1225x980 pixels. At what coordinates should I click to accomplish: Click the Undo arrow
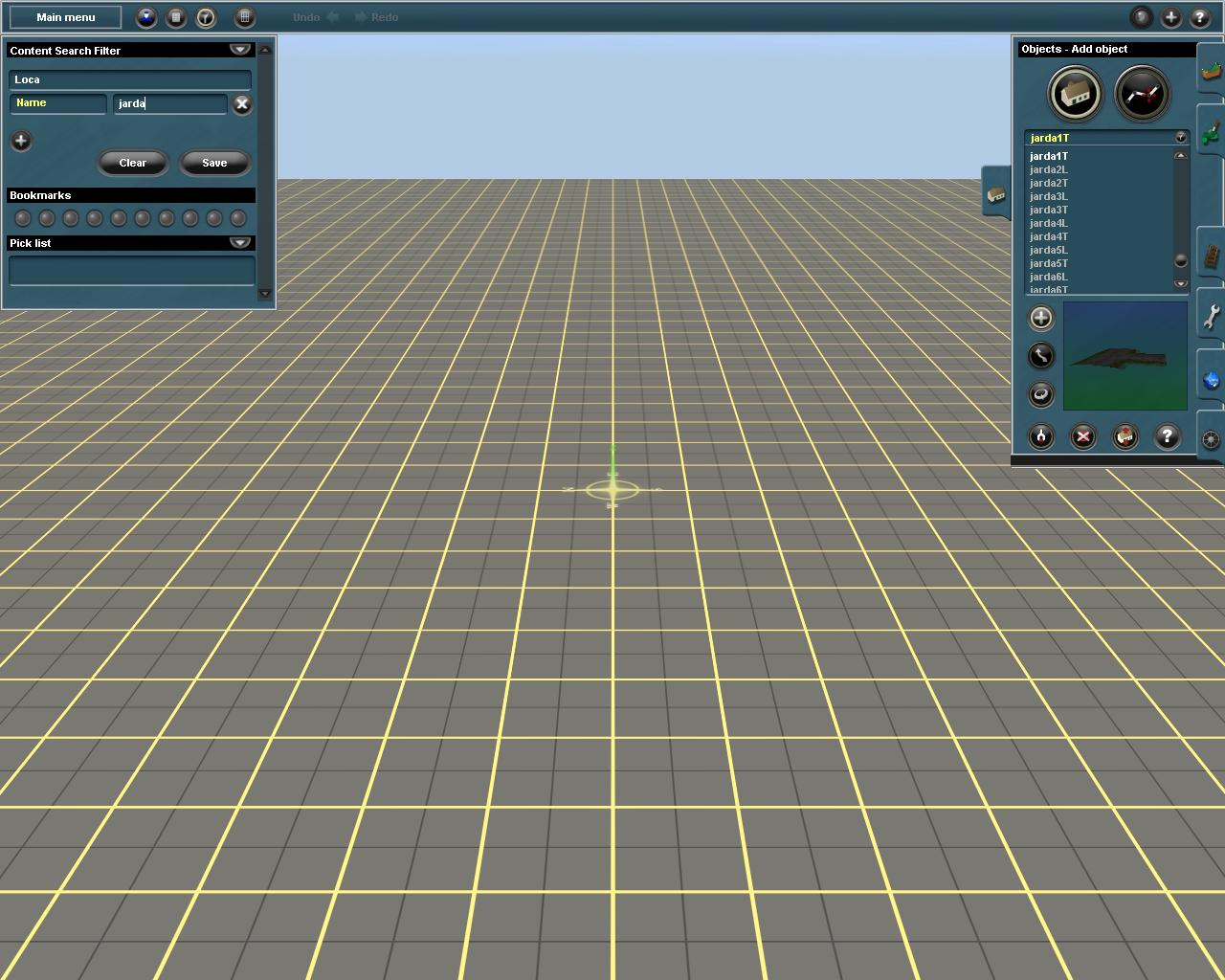click(332, 17)
